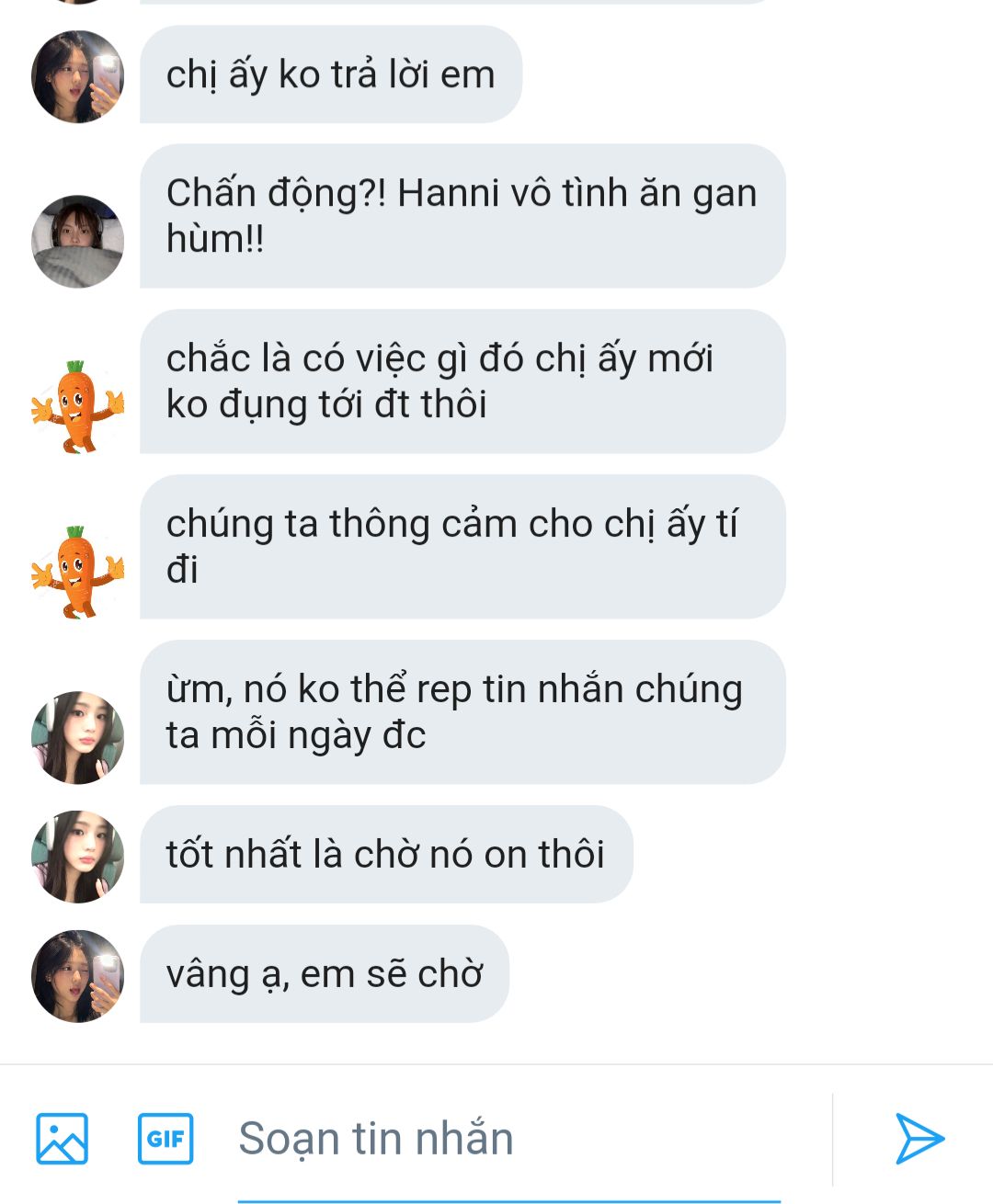Image resolution: width=993 pixels, height=1204 pixels.
Task: Send message with the paper plane icon
Action: click(919, 1138)
